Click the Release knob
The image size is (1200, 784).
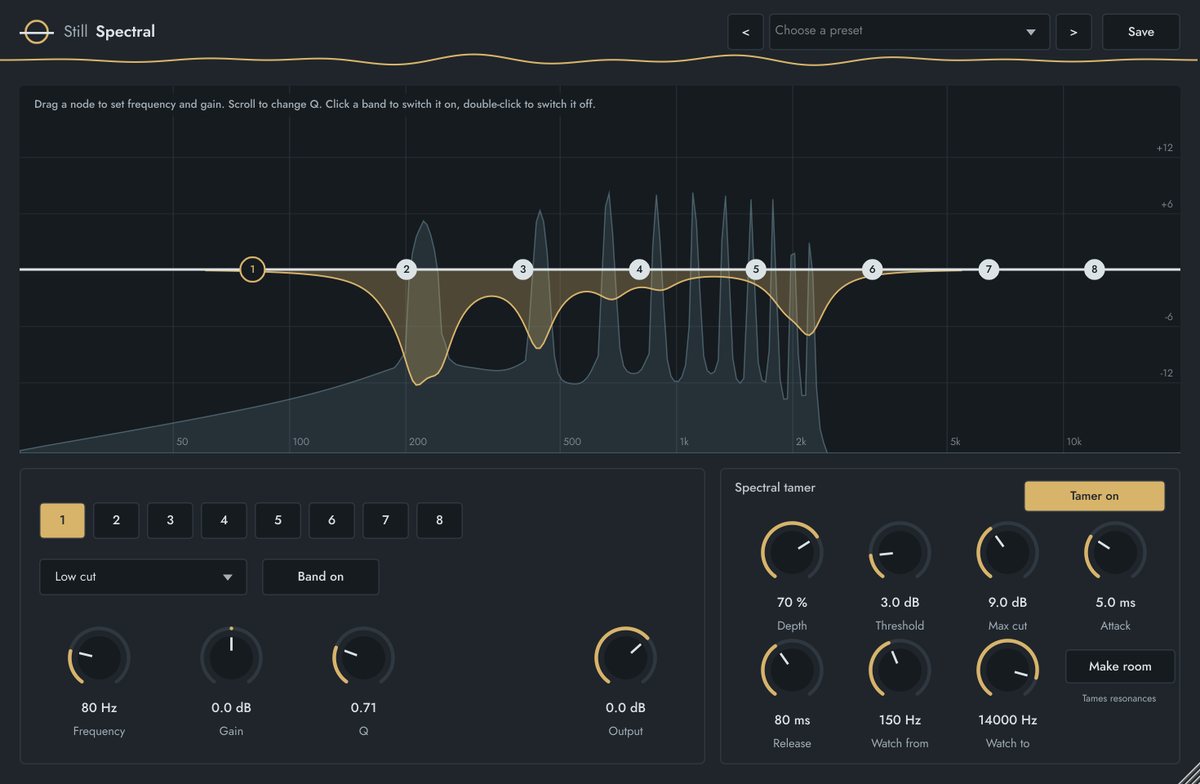tap(792, 670)
